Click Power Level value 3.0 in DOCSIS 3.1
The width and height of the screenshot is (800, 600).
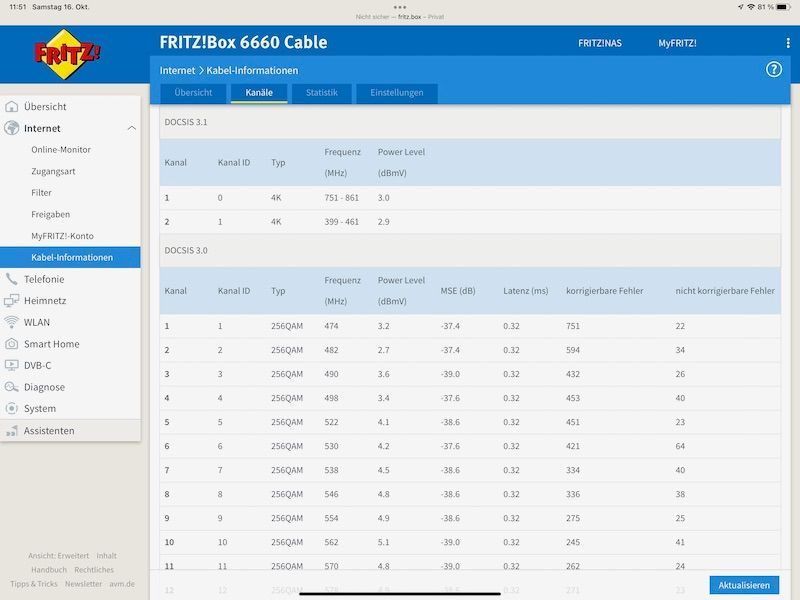point(383,198)
